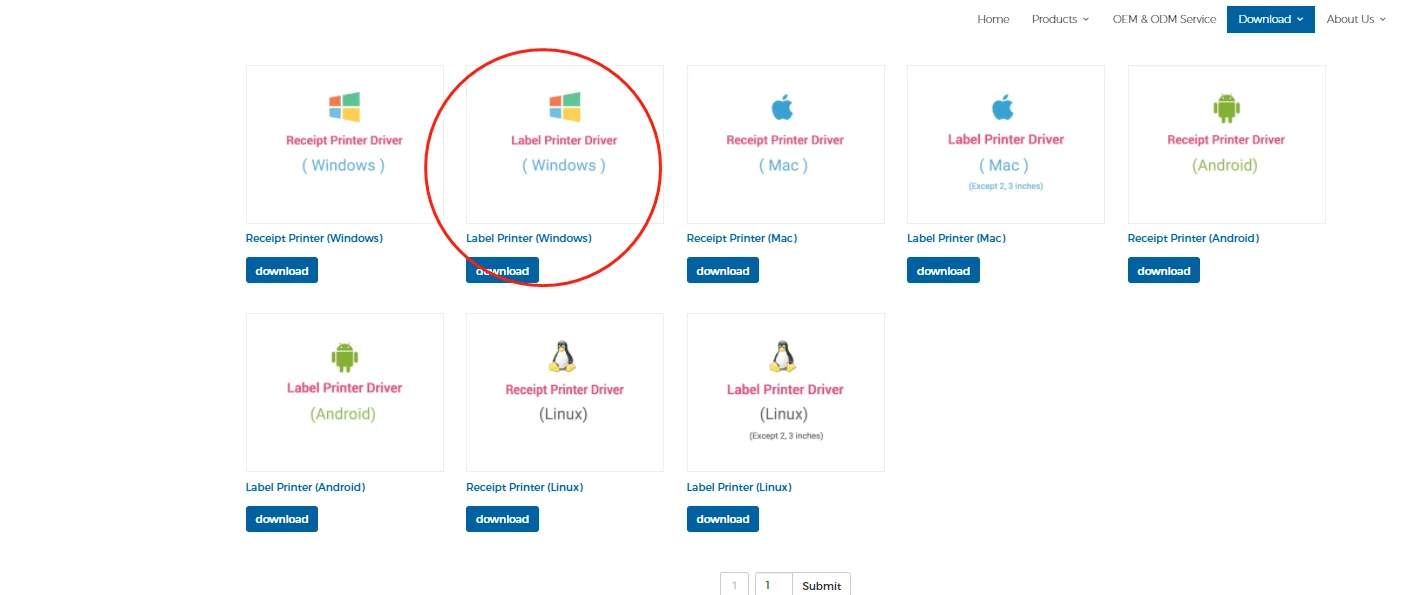The height and width of the screenshot is (595, 1409).
Task: Open the Receipt Printer Driver Windows thumbnail
Action: pos(345,144)
